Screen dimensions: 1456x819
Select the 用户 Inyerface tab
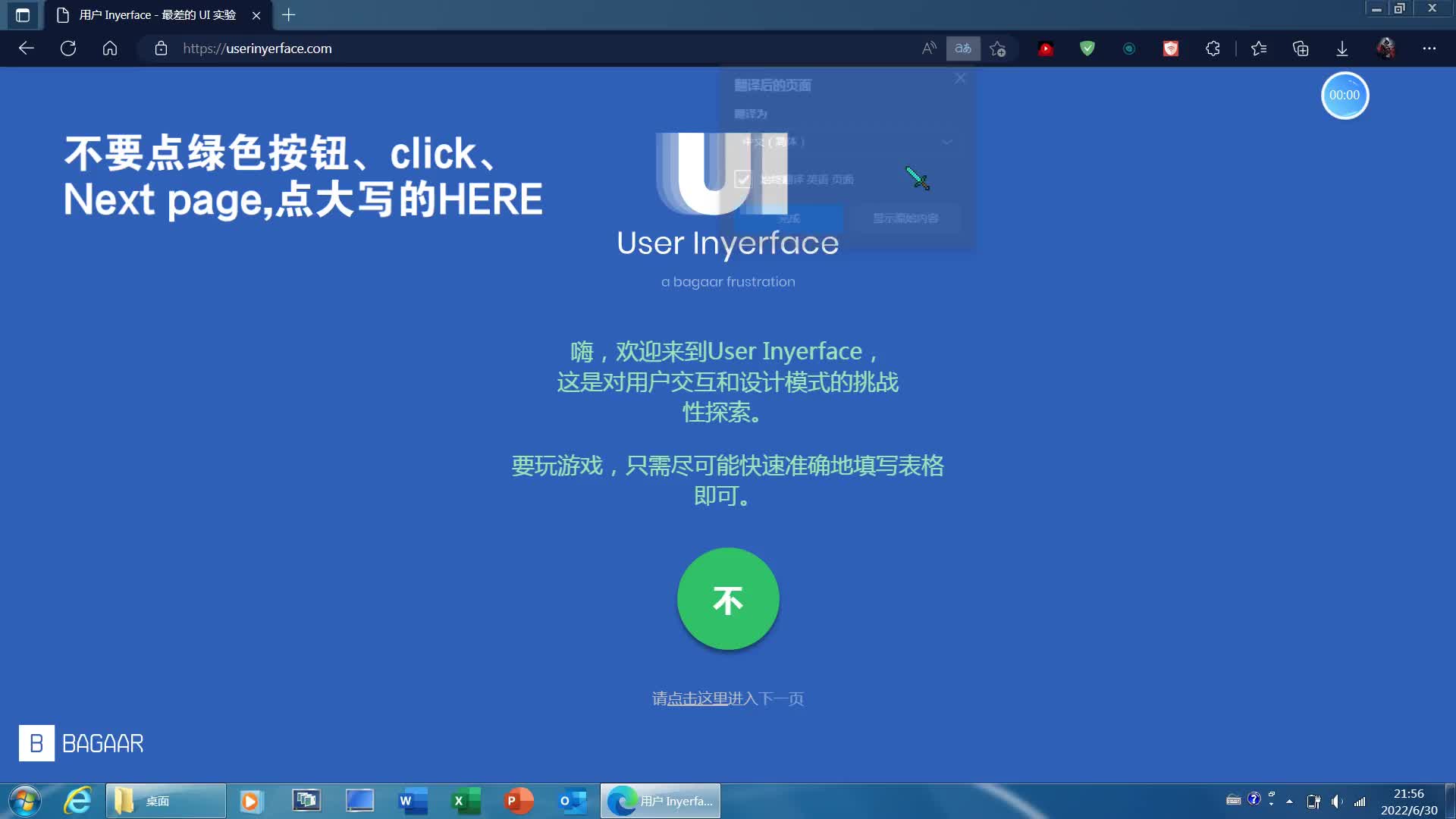[157, 15]
